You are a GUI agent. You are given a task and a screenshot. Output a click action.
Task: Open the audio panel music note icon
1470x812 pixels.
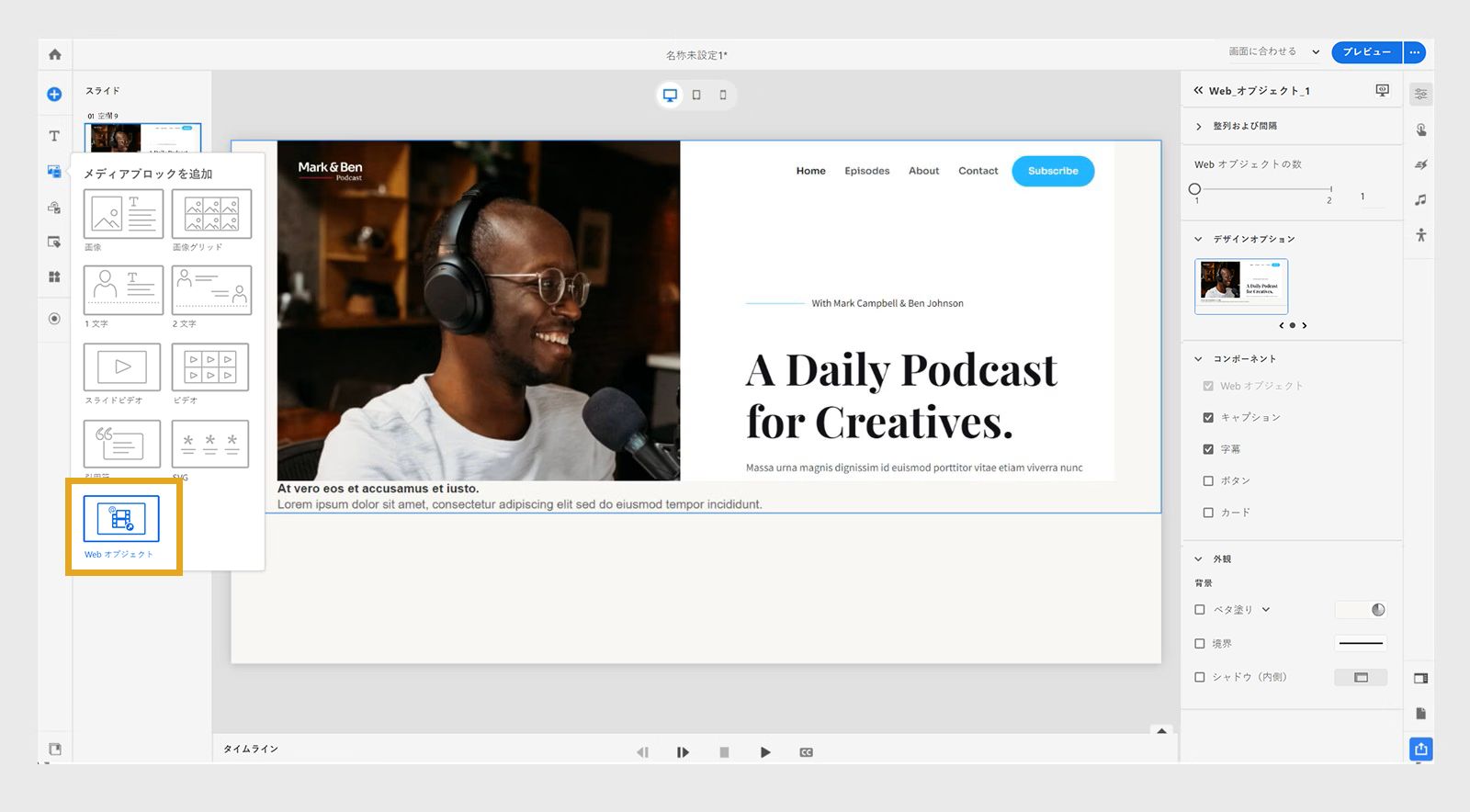[1421, 199]
